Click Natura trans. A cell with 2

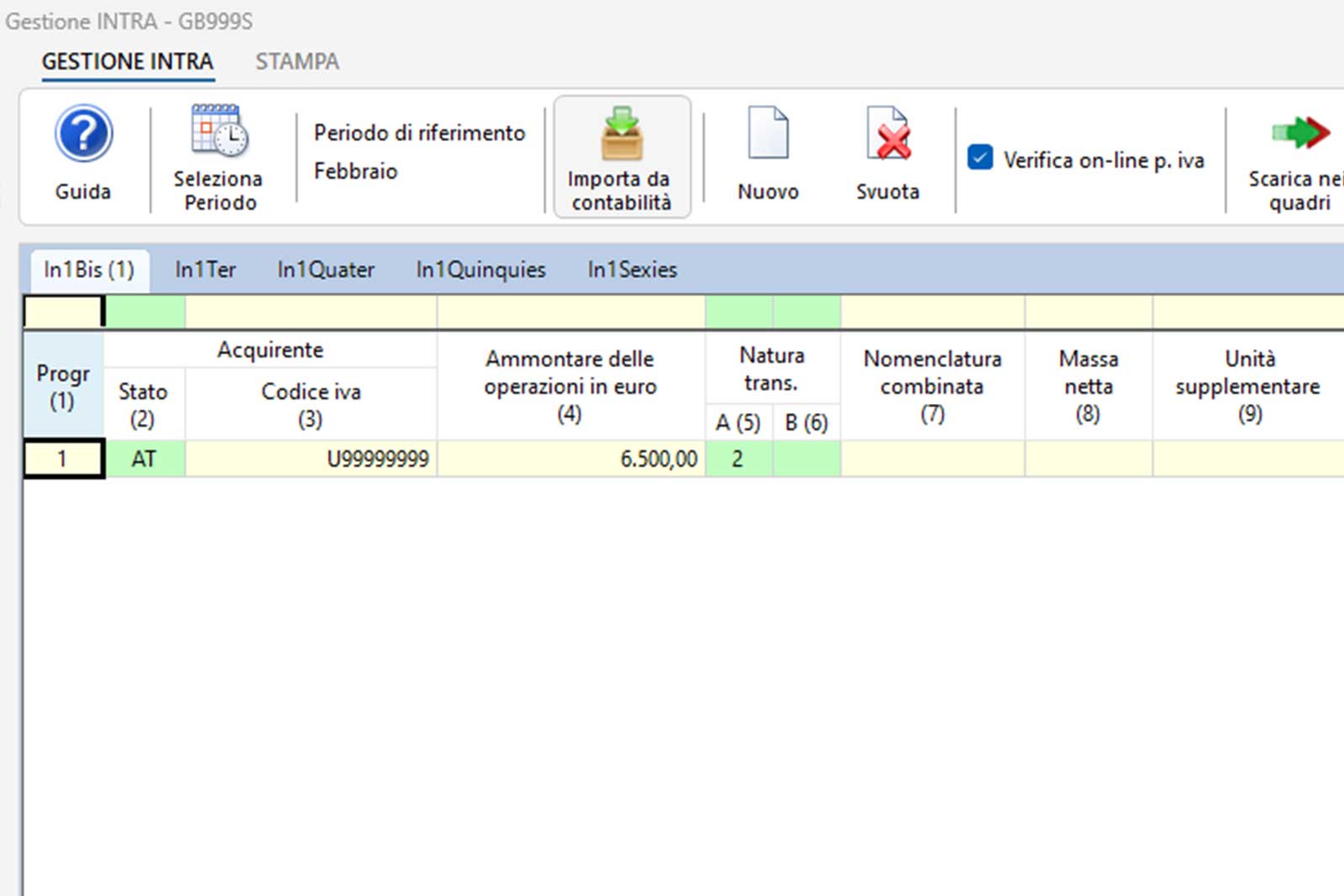738,459
